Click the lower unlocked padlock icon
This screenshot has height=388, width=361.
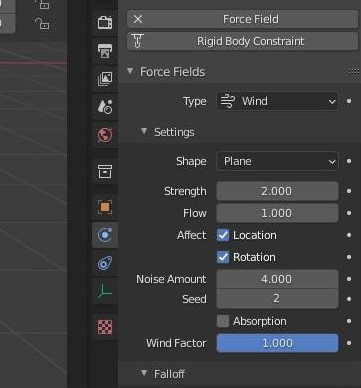coord(42,23)
